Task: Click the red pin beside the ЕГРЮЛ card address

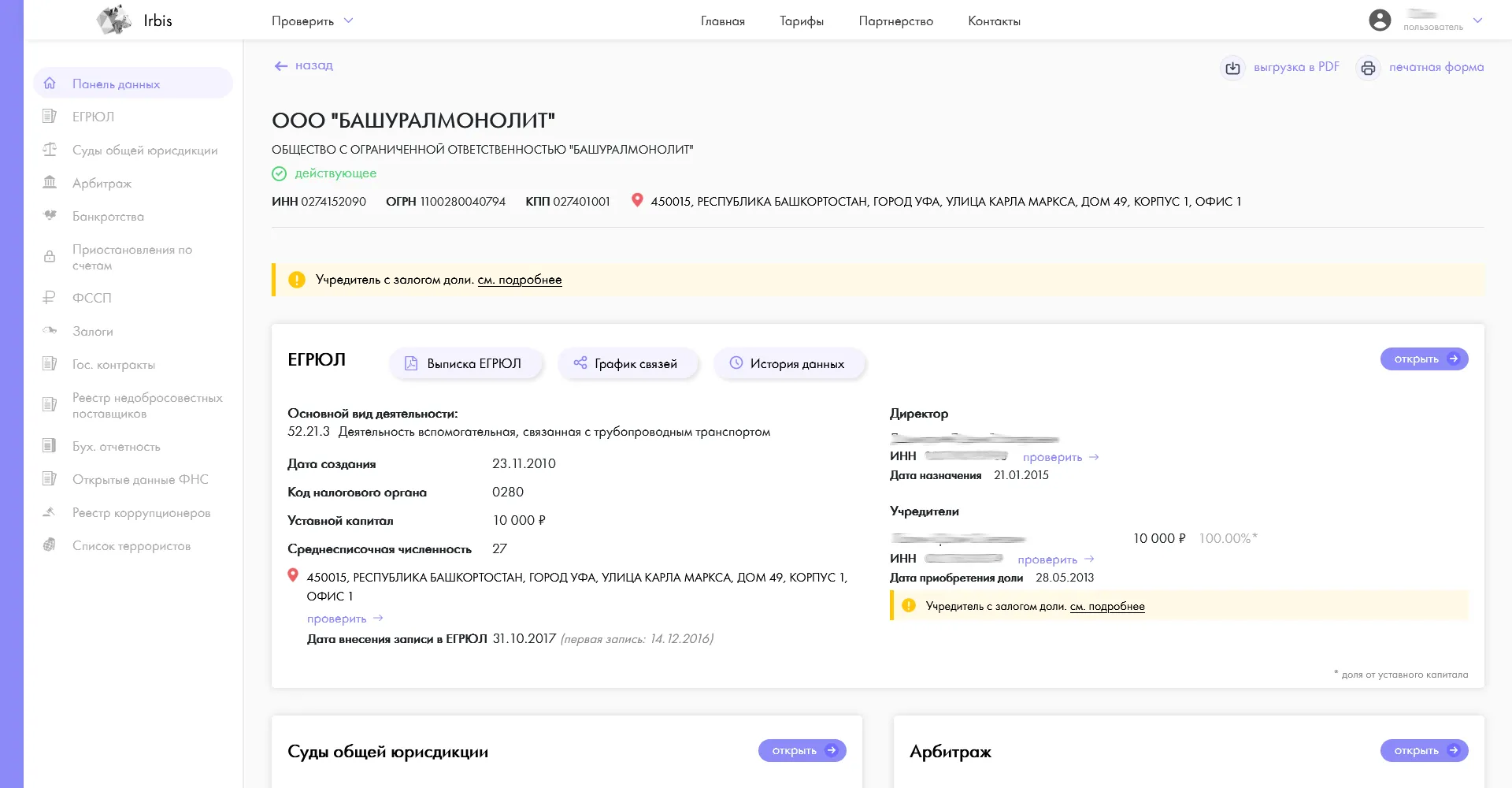Action: (293, 575)
